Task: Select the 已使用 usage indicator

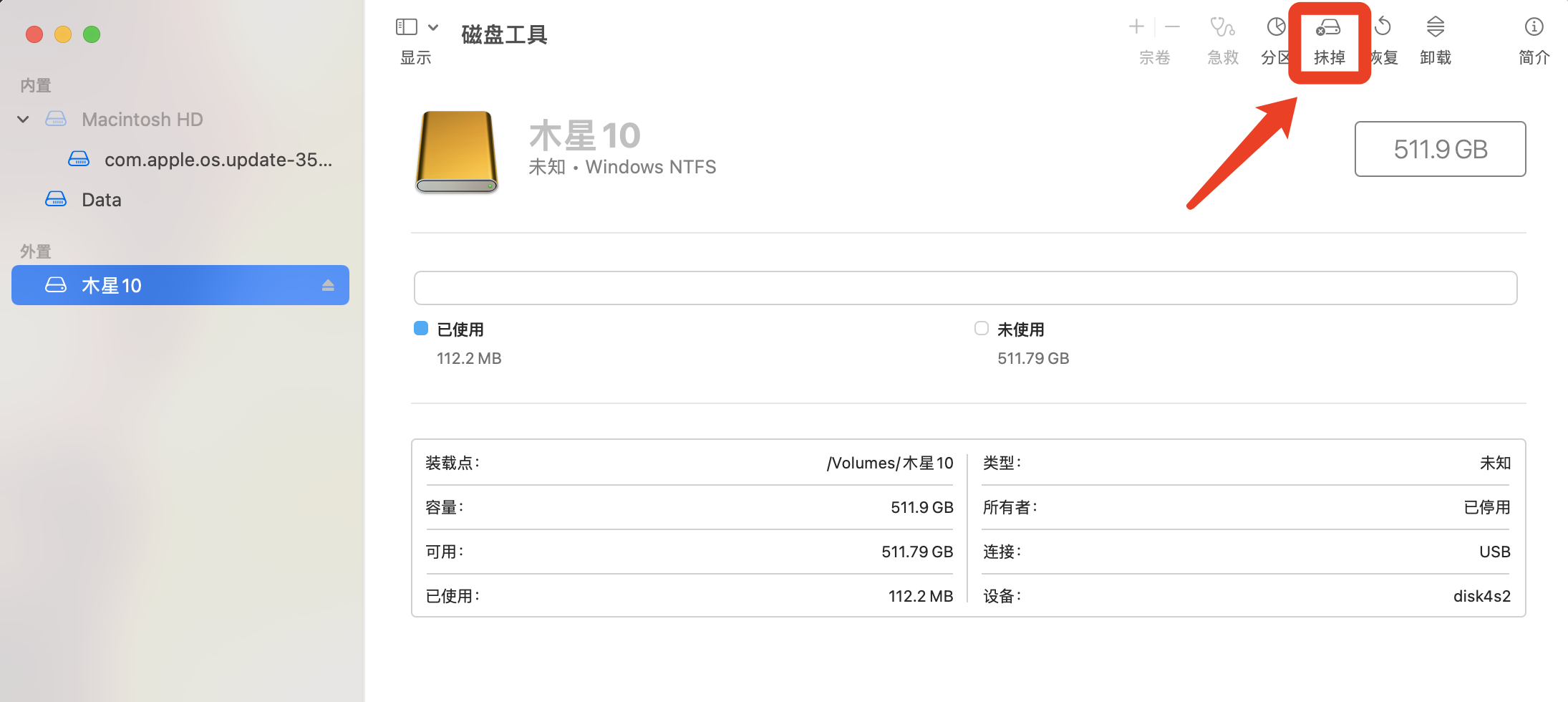Action: pyautogui.click(x=460, y=329)
